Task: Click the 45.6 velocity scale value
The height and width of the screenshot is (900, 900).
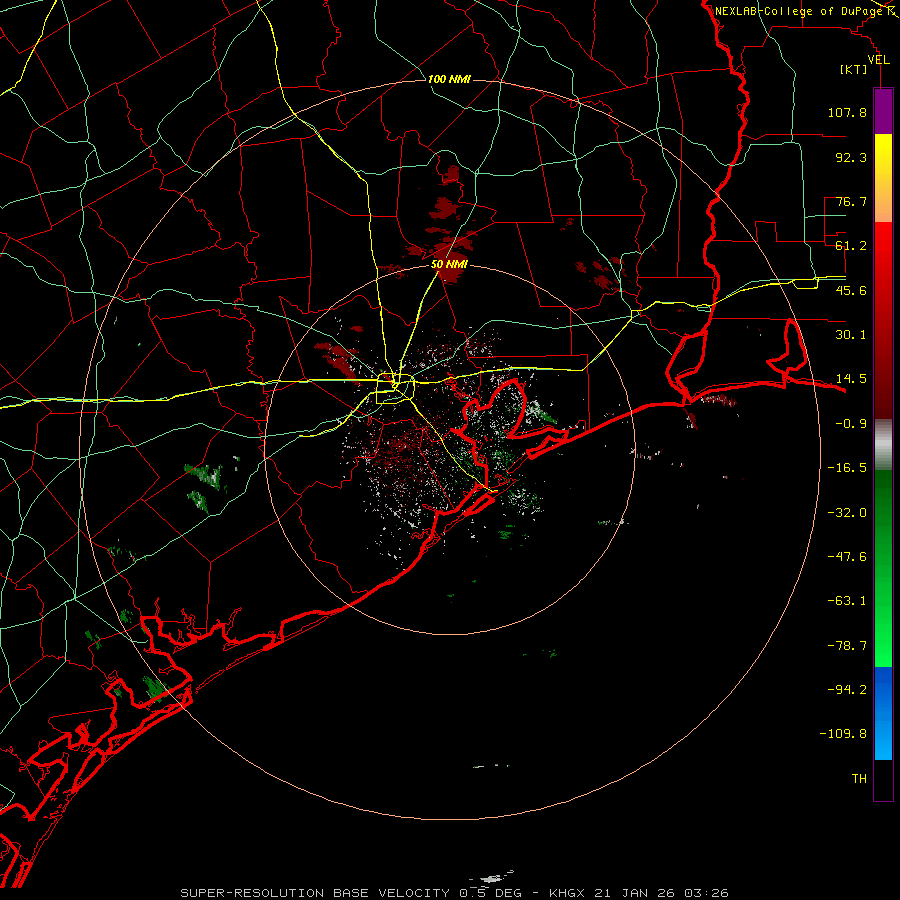Action: pyautogui.click(x=851, y=290)
